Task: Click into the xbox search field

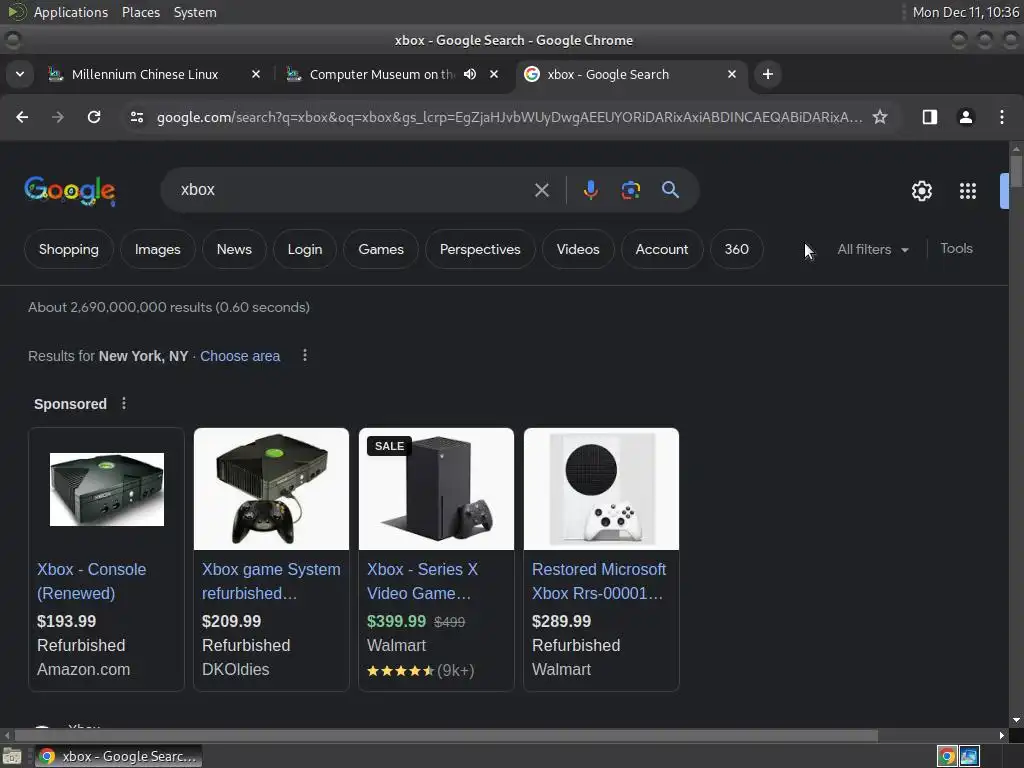Action: [353, 190]
